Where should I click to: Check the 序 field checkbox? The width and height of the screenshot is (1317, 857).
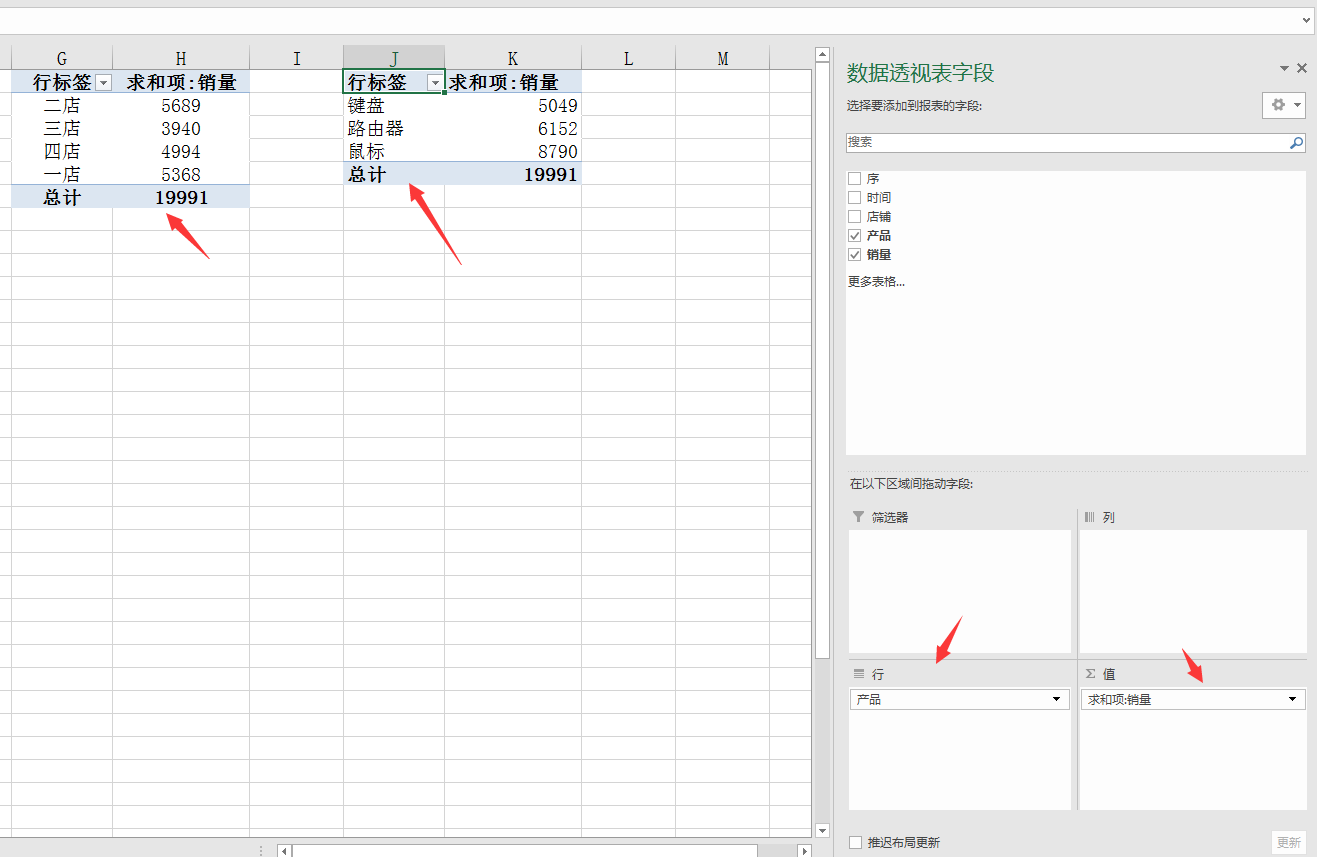point(854,178)
